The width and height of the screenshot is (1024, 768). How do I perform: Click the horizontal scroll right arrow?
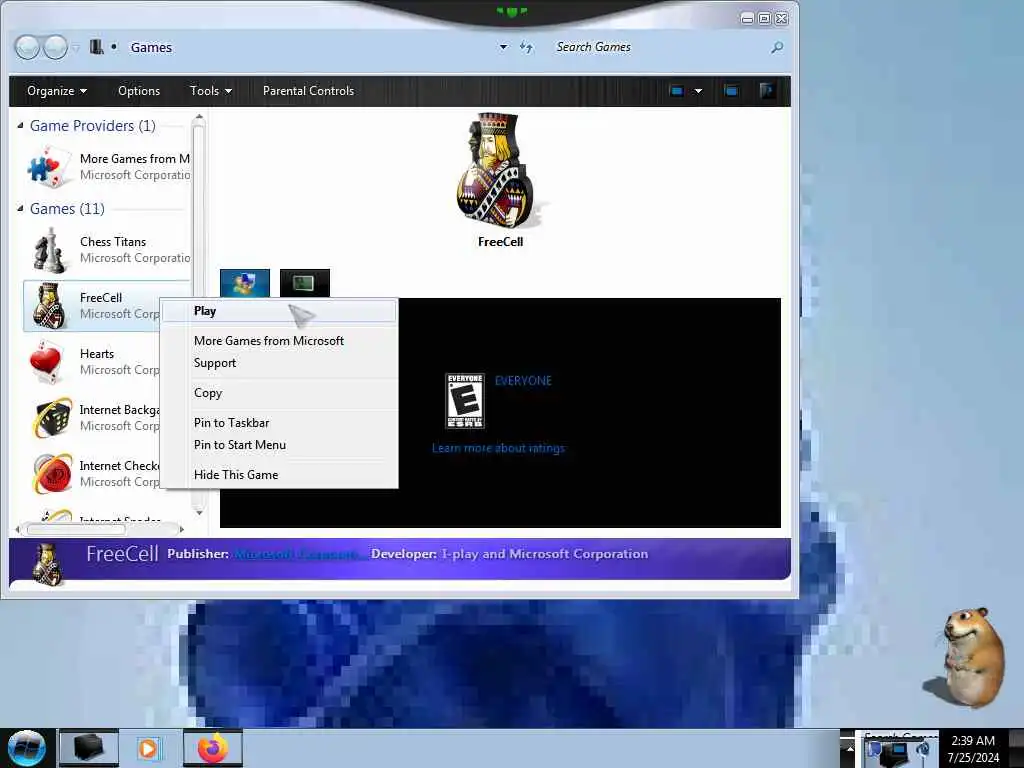point(181,529)
